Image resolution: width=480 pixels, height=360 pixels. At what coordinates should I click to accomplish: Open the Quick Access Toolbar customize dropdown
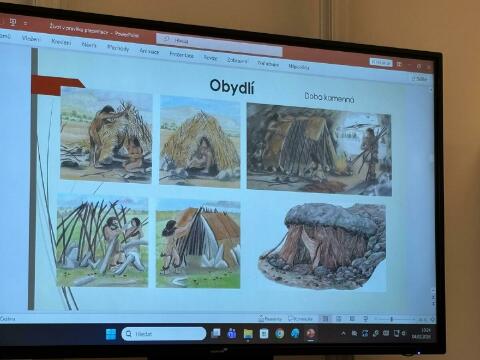(x=26, y=23)
